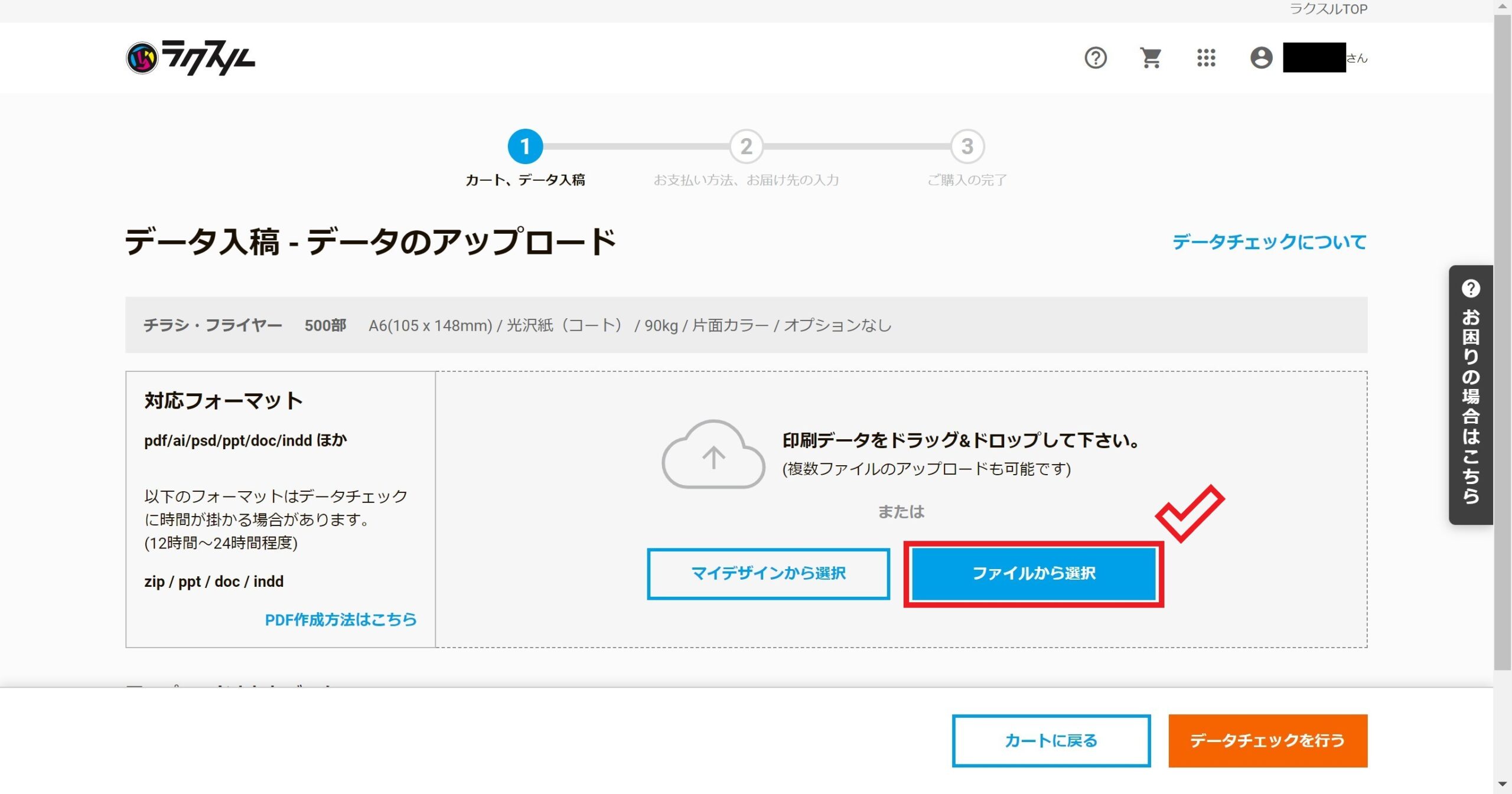Open データチェックについて link
The image size is (1512, 794).
click(x=1269, y=241)
